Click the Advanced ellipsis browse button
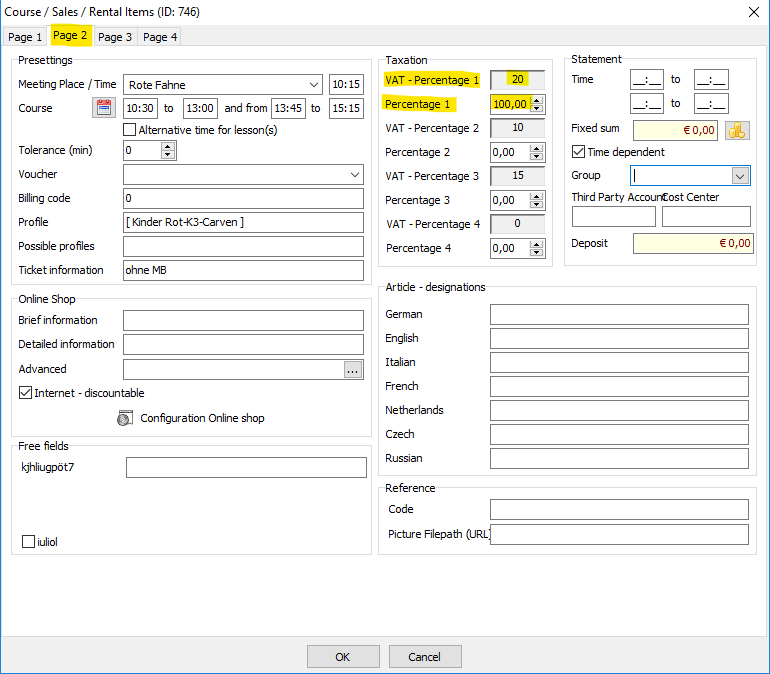Screen dimensions: 770x674 353,370
